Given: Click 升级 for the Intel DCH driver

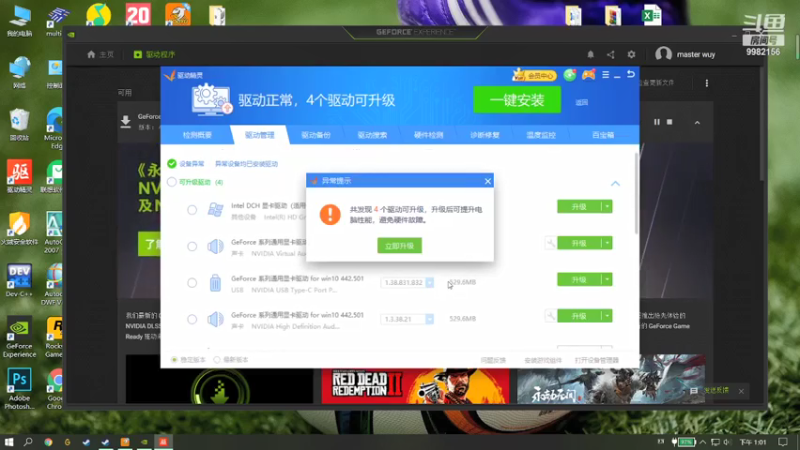Looking at the screenshot, I should click(579, 207).
